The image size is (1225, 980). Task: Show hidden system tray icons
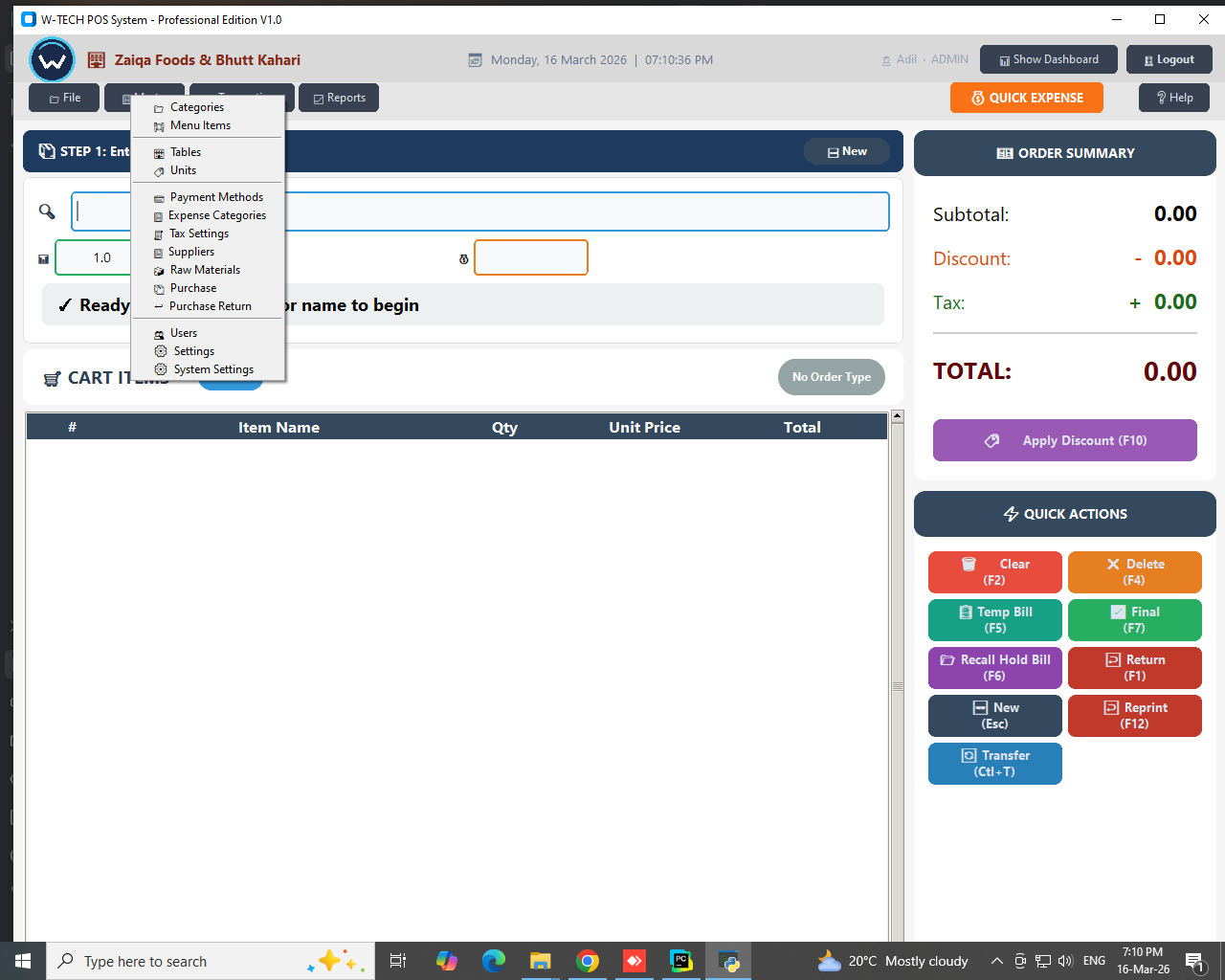pos(996,961)
